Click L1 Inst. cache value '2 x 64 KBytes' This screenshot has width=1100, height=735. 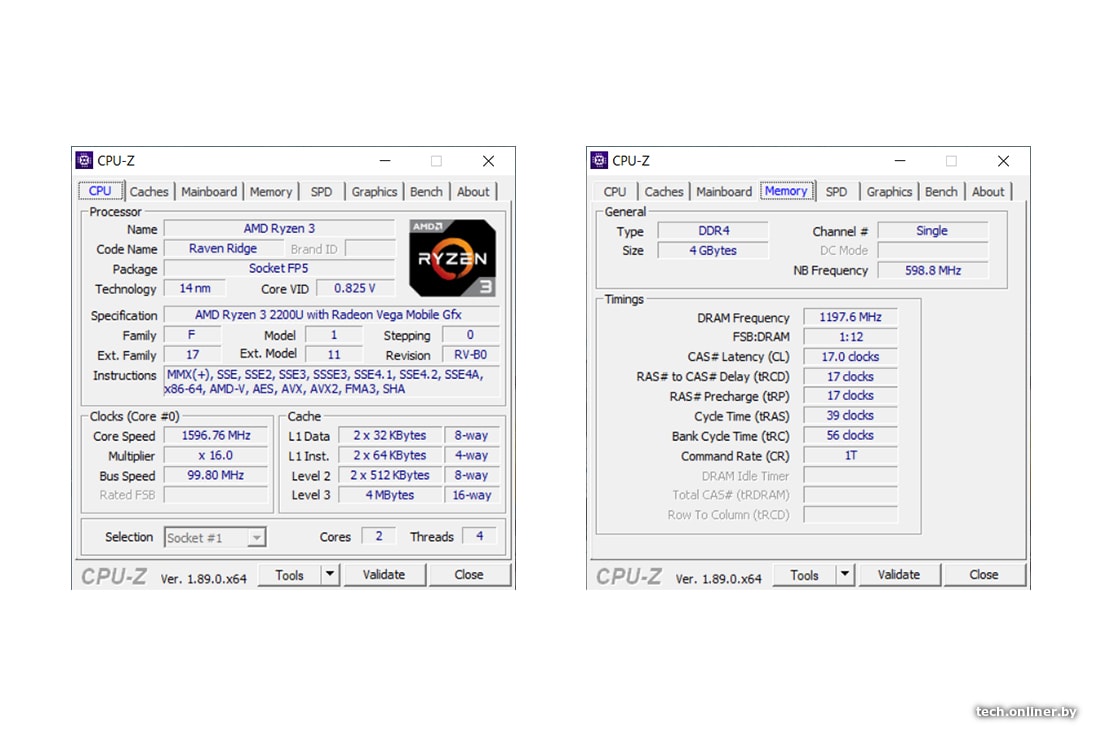(x=390, y=455)
